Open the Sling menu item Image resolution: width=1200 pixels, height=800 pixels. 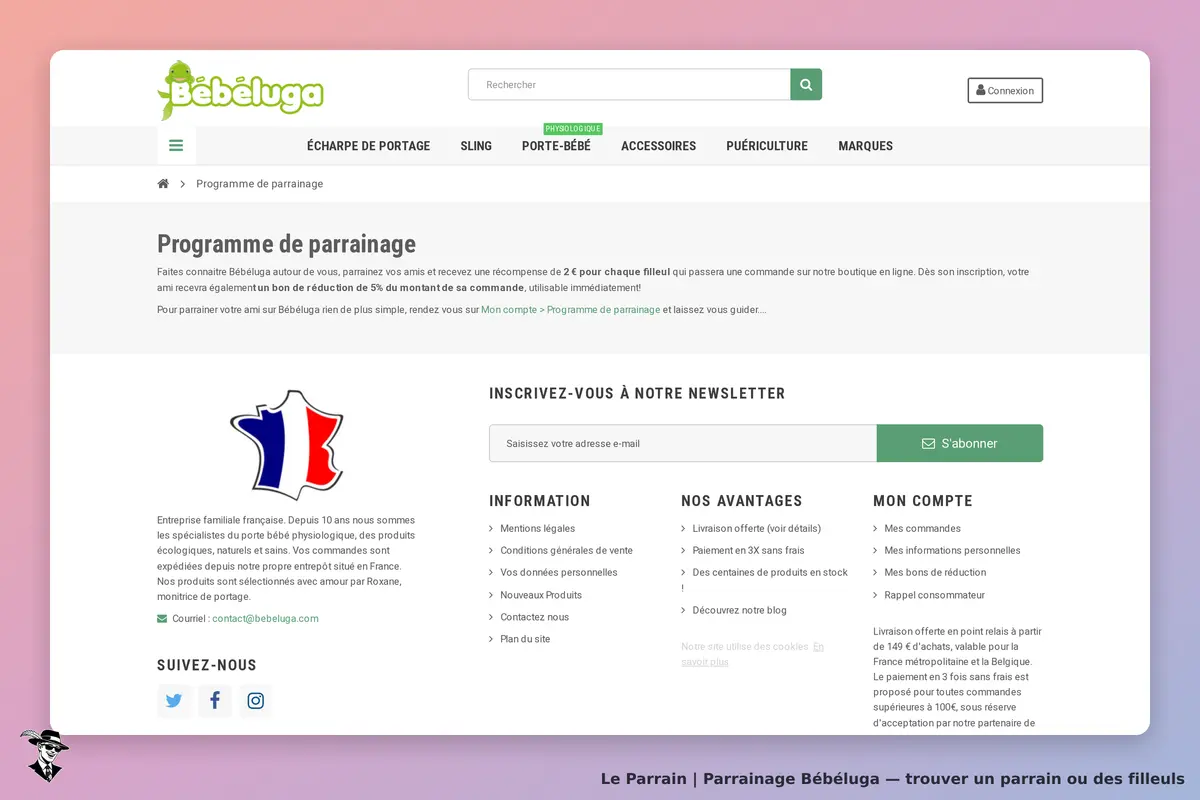[476, 146]
